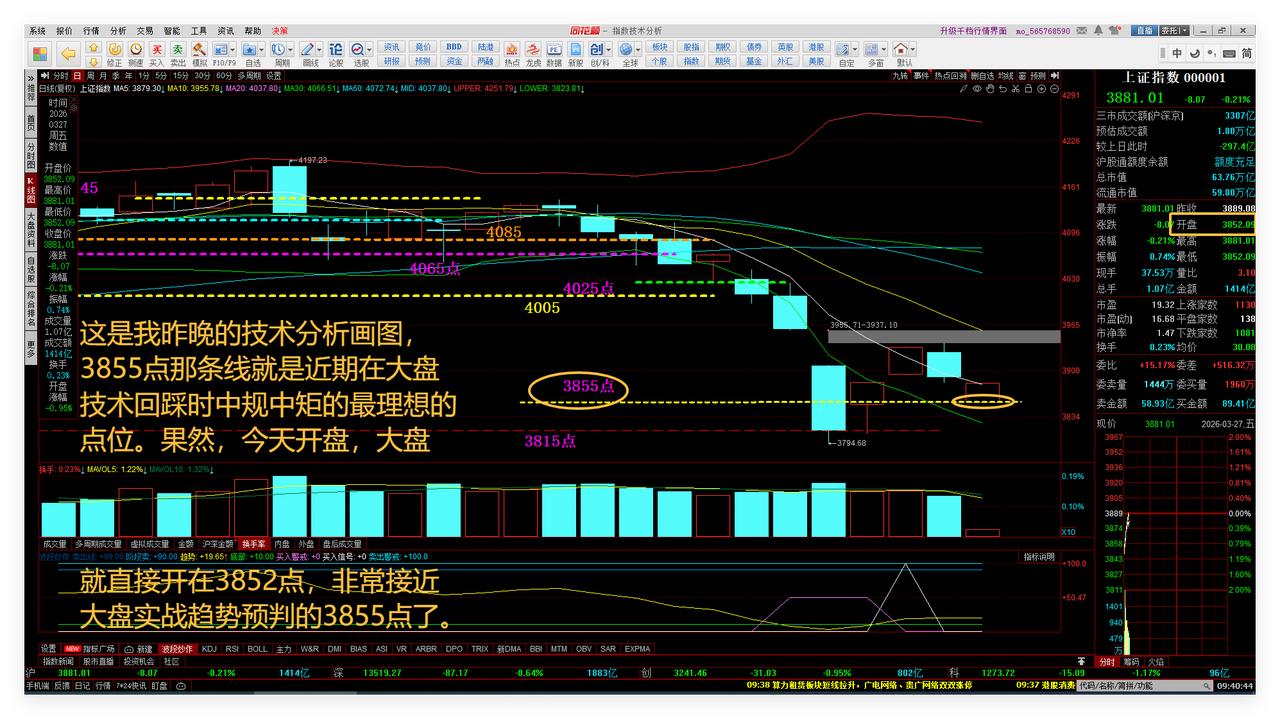Open the 全球 global markets icon

click(626, 48)
